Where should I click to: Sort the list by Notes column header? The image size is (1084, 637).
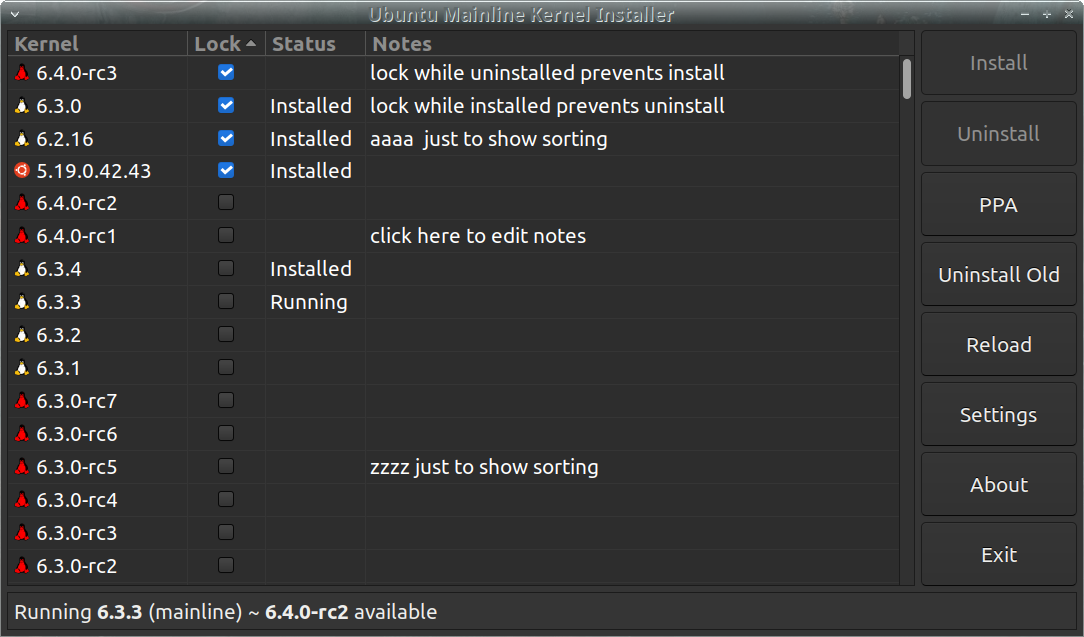coord(632,44)
